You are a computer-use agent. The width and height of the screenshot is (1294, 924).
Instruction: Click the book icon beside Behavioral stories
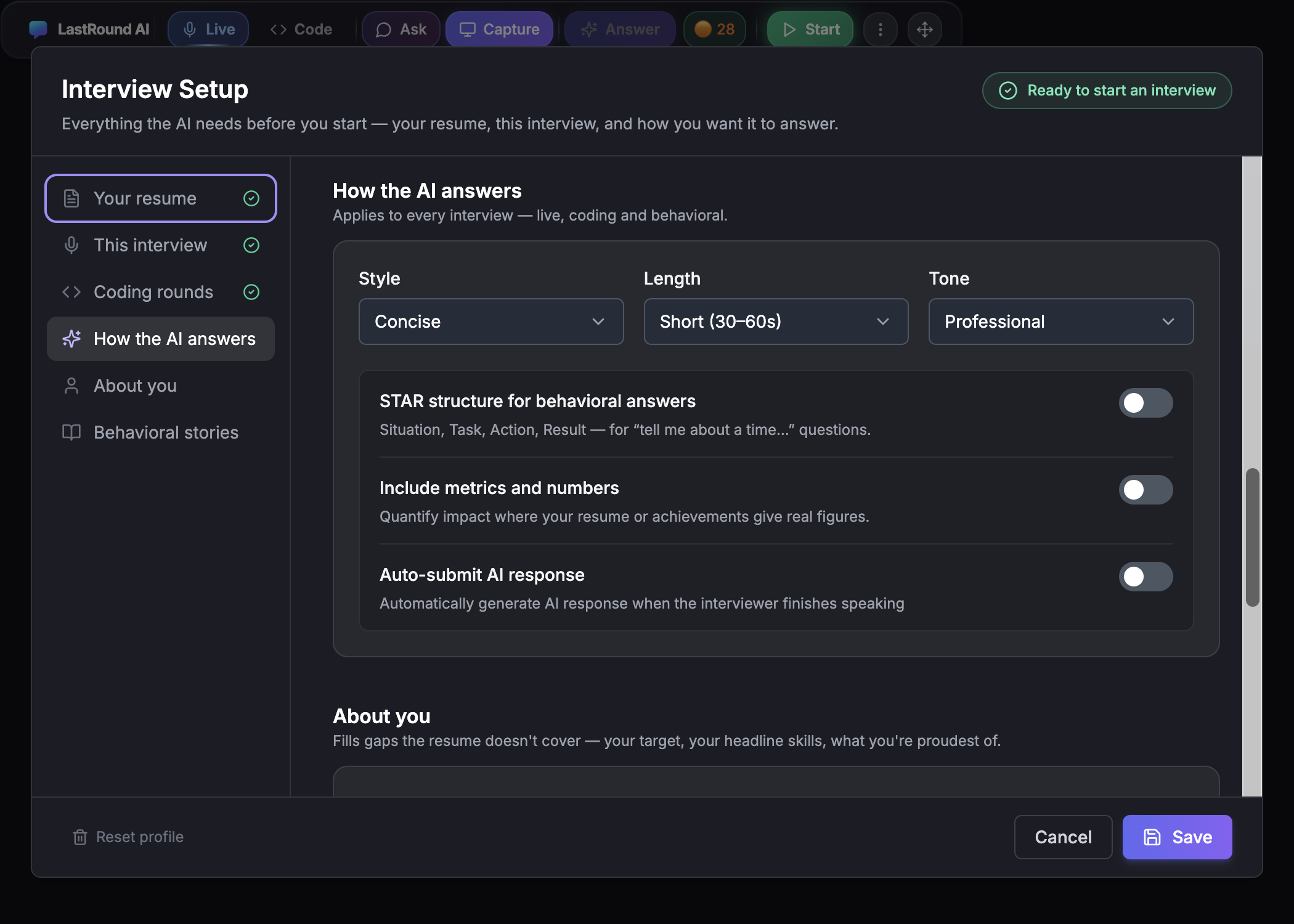click(71, 432)
